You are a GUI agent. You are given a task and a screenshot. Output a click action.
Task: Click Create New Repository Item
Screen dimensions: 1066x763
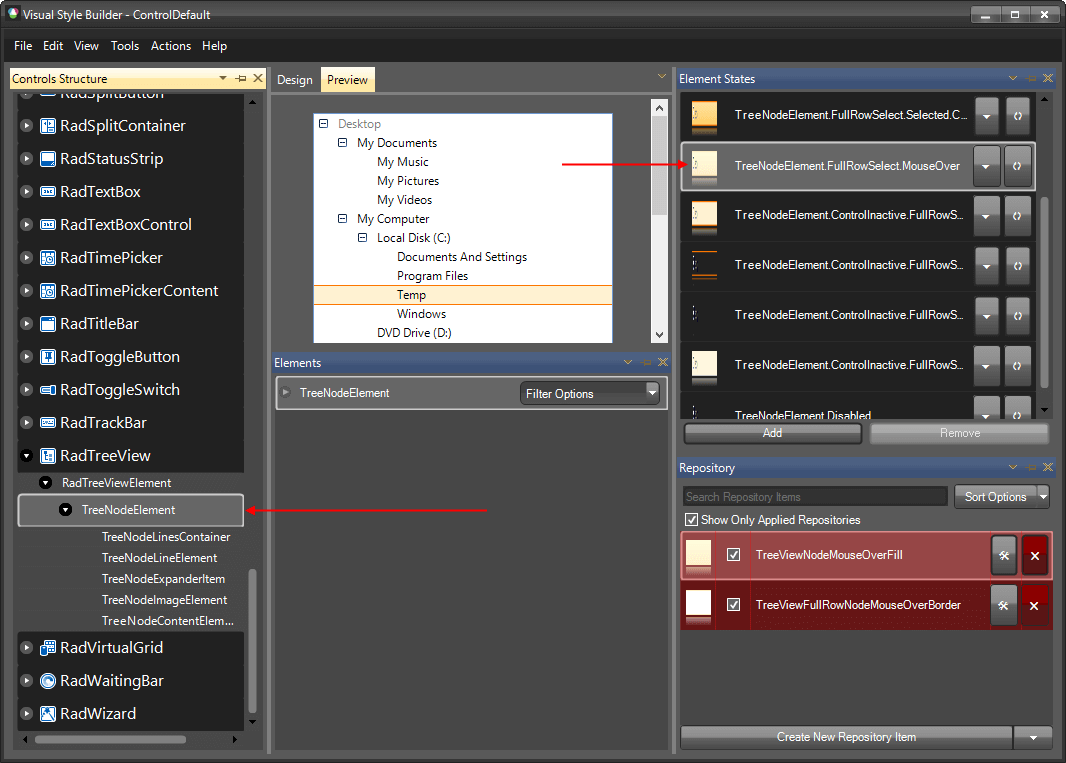point(845,737)
